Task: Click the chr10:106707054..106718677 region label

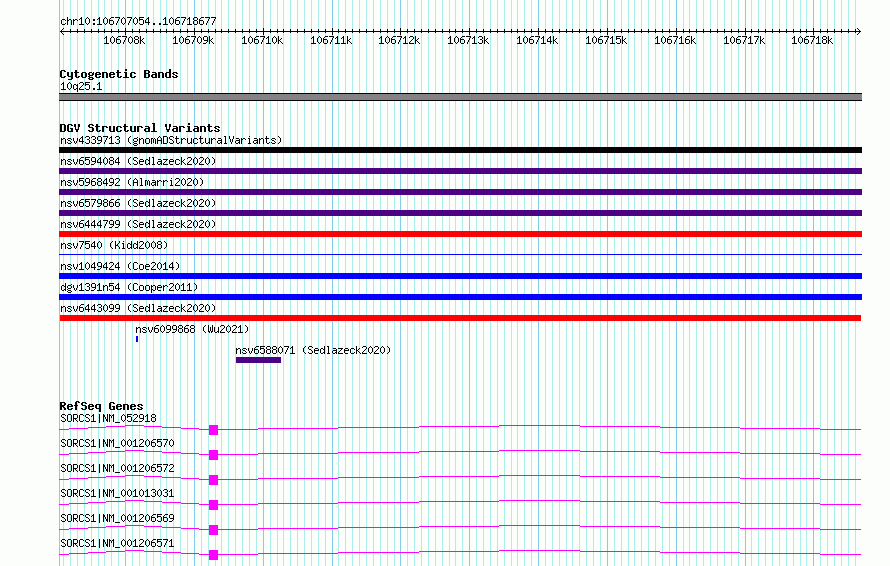Action: tap(138, 21)
